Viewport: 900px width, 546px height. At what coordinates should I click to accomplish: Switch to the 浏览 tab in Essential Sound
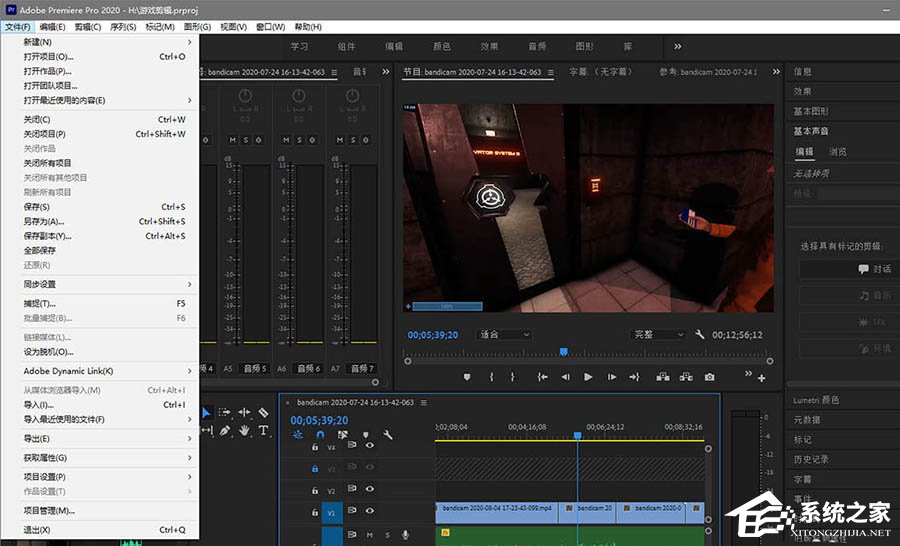coord(837,152)
